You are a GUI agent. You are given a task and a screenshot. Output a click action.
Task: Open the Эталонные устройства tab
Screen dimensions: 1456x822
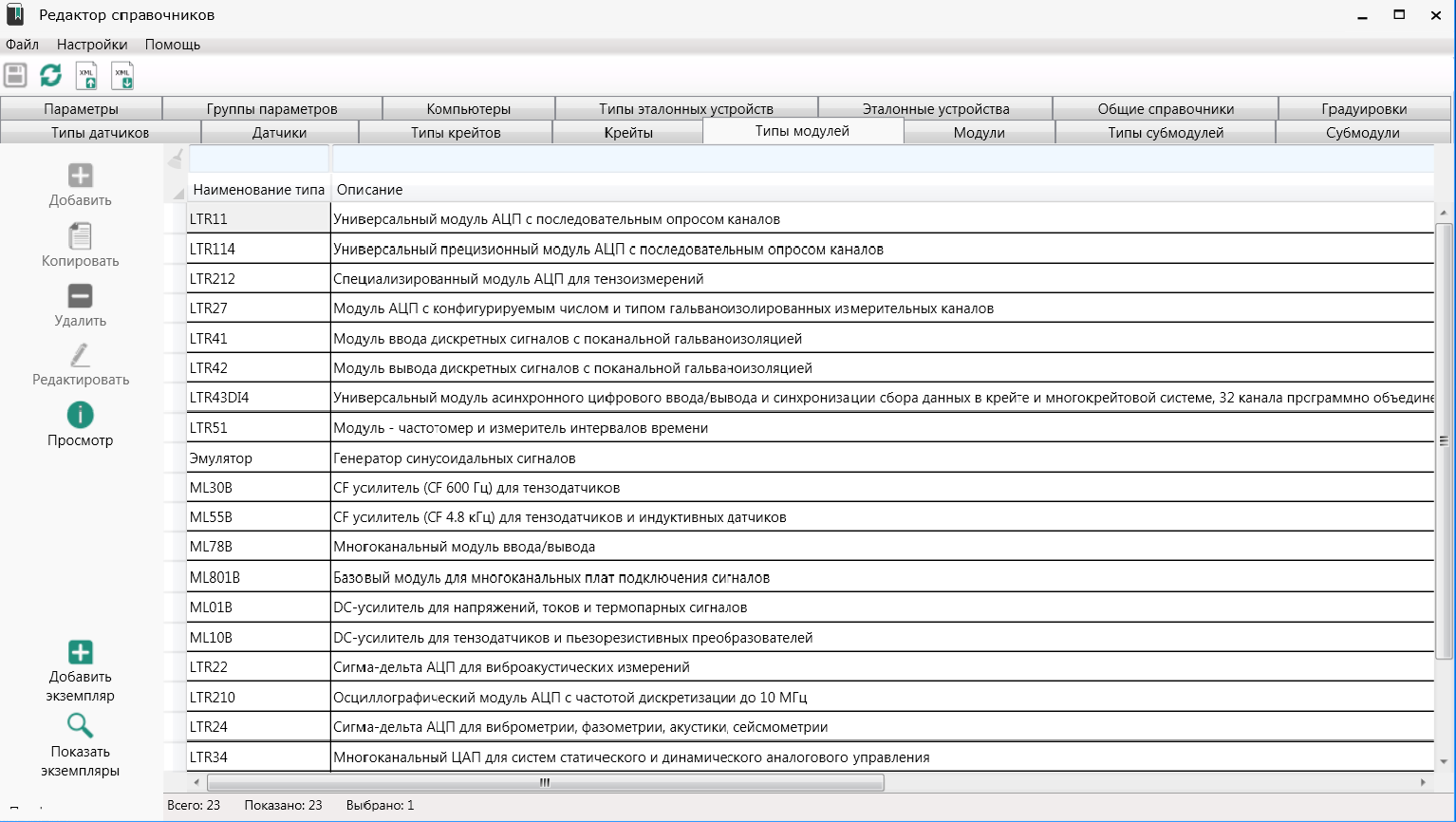[x=936, y=109]
